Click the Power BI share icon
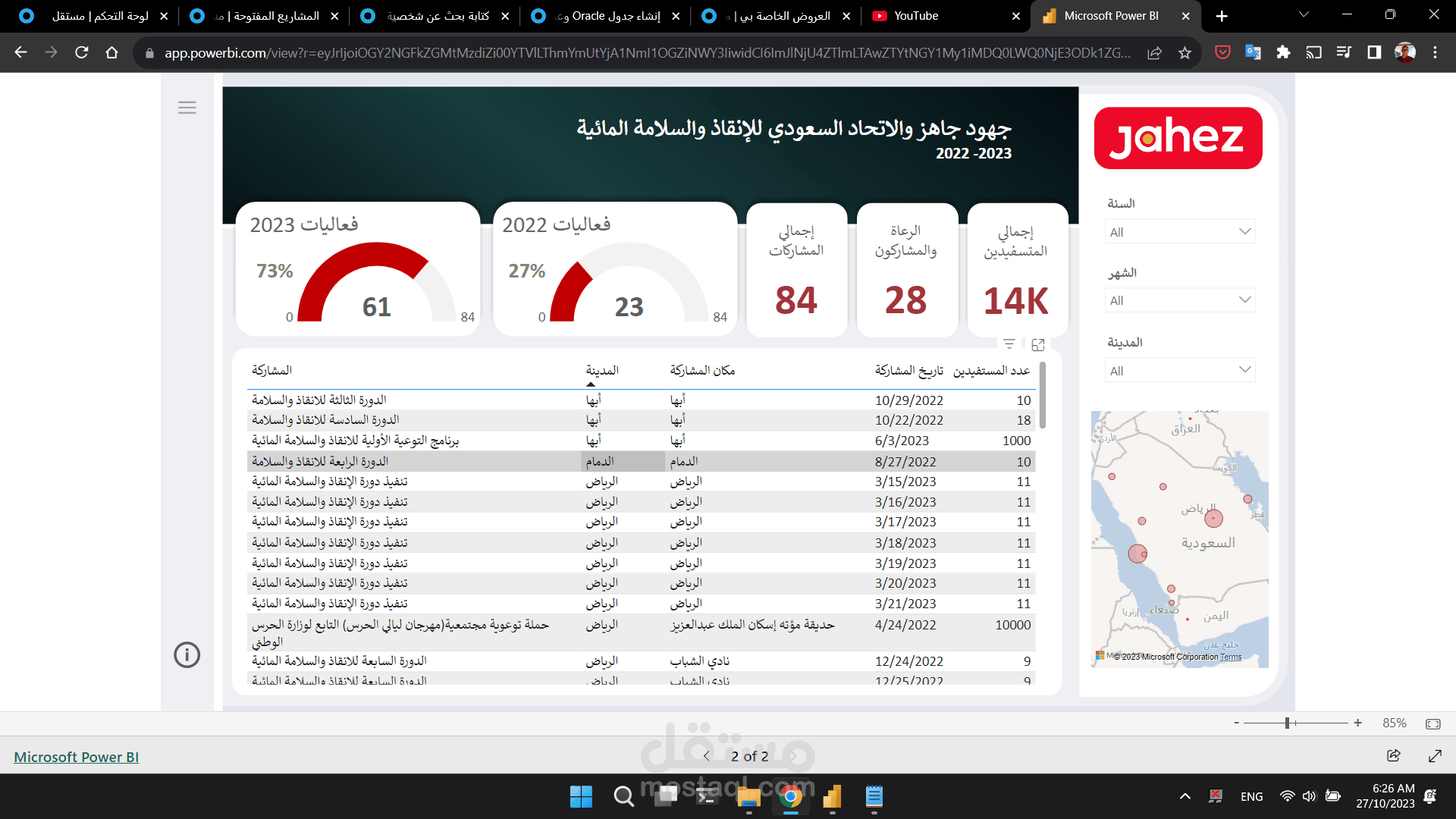This screenshot has height=819, width=1456. (x=1393, y=755)
